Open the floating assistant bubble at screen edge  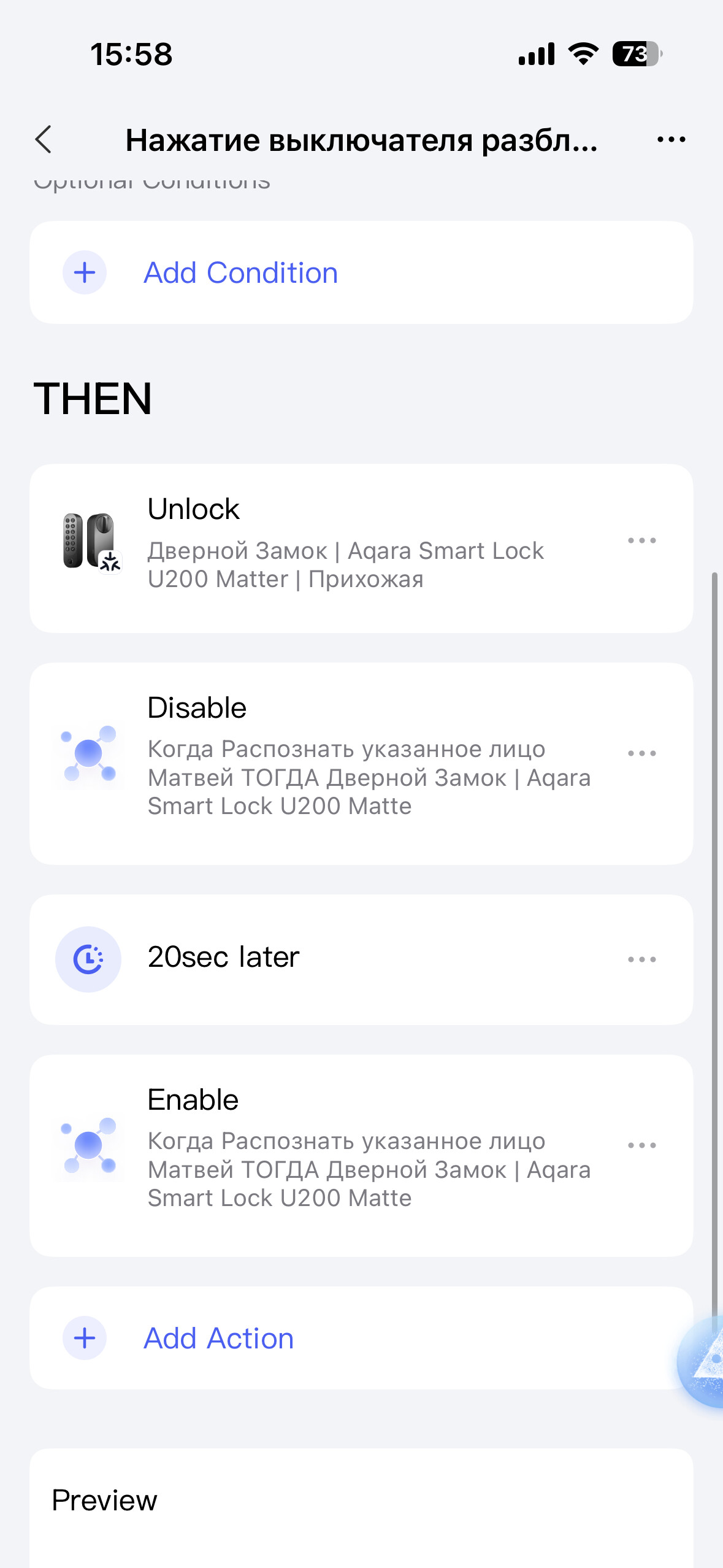pos(704,1362)
